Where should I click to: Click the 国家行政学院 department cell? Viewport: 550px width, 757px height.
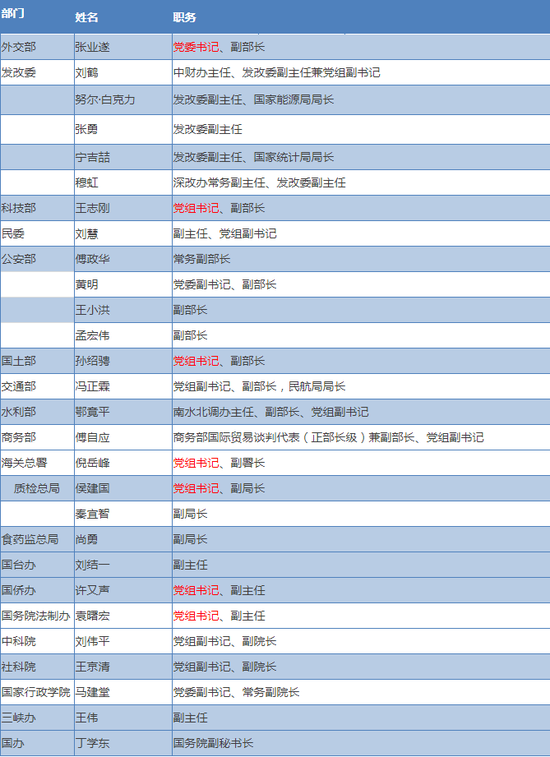36,692
